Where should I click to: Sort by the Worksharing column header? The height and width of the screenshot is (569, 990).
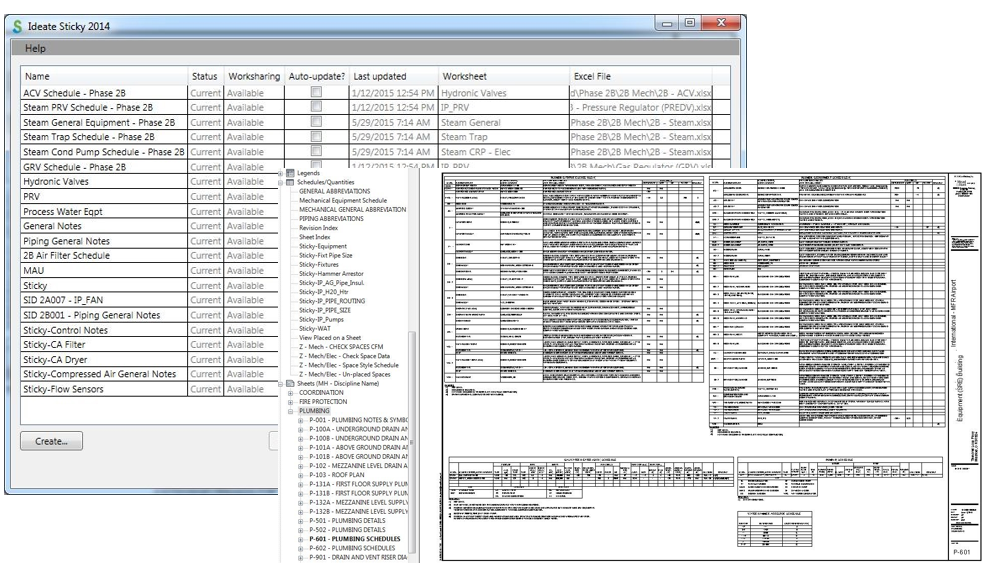point(254,76)
